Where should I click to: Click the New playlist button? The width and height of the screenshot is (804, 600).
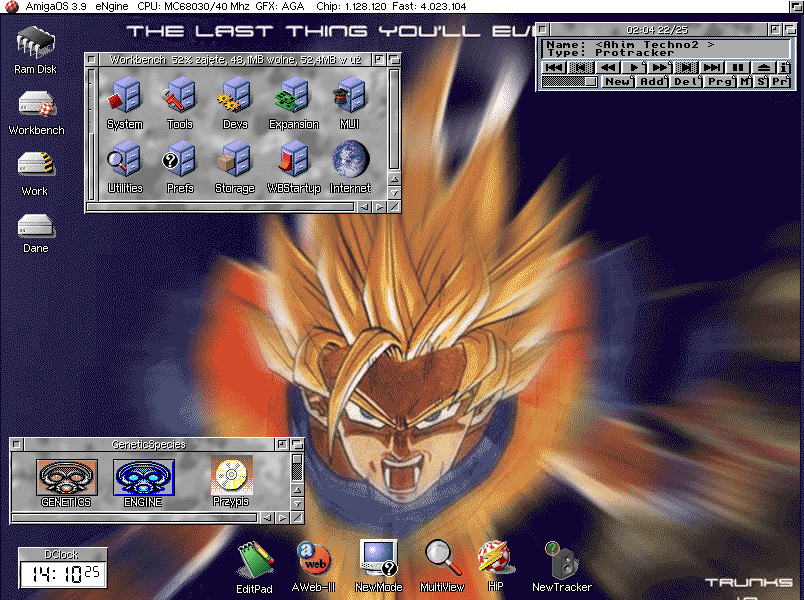[618, 82]
